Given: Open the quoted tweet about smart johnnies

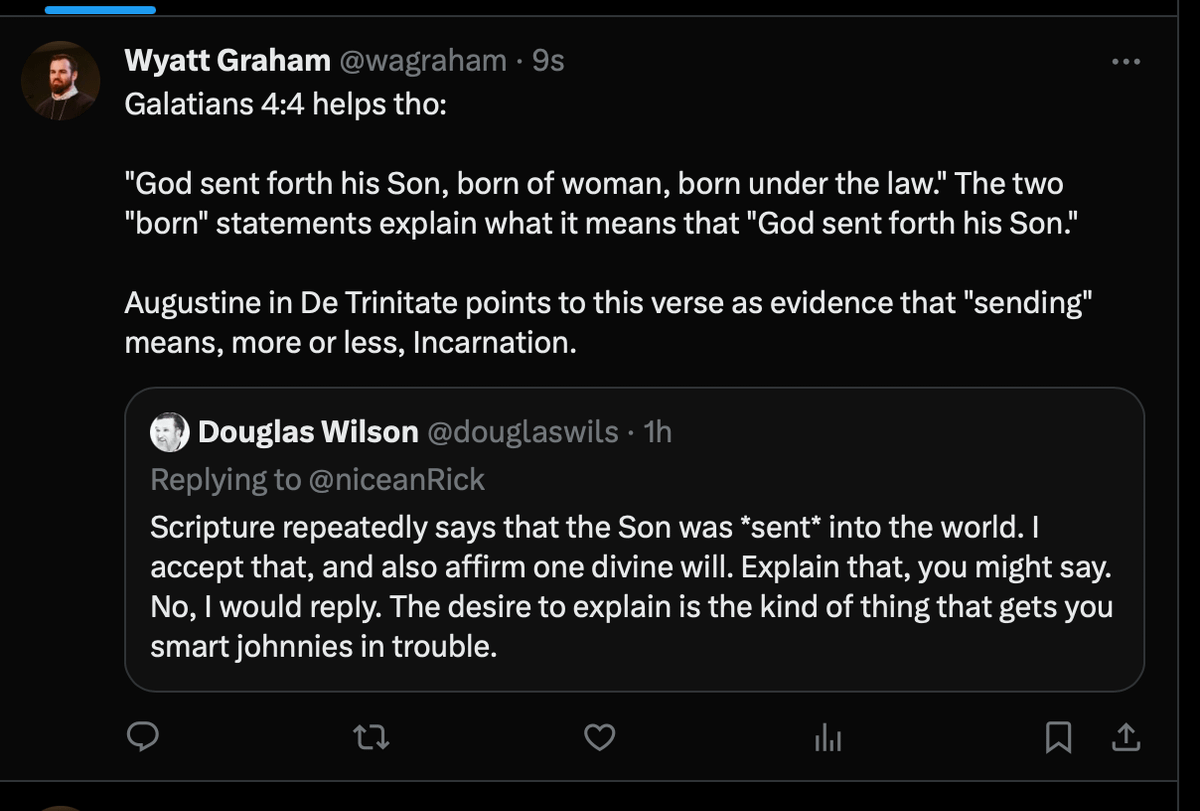Looking at the screenshot, I should (632, 587).
